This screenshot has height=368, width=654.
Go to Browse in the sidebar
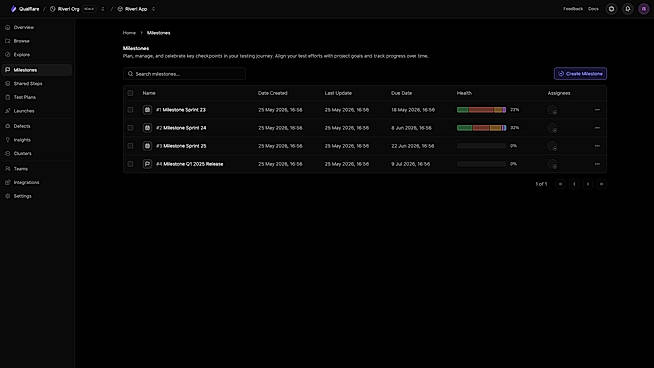pyautogui.click(x=37, y=41)
